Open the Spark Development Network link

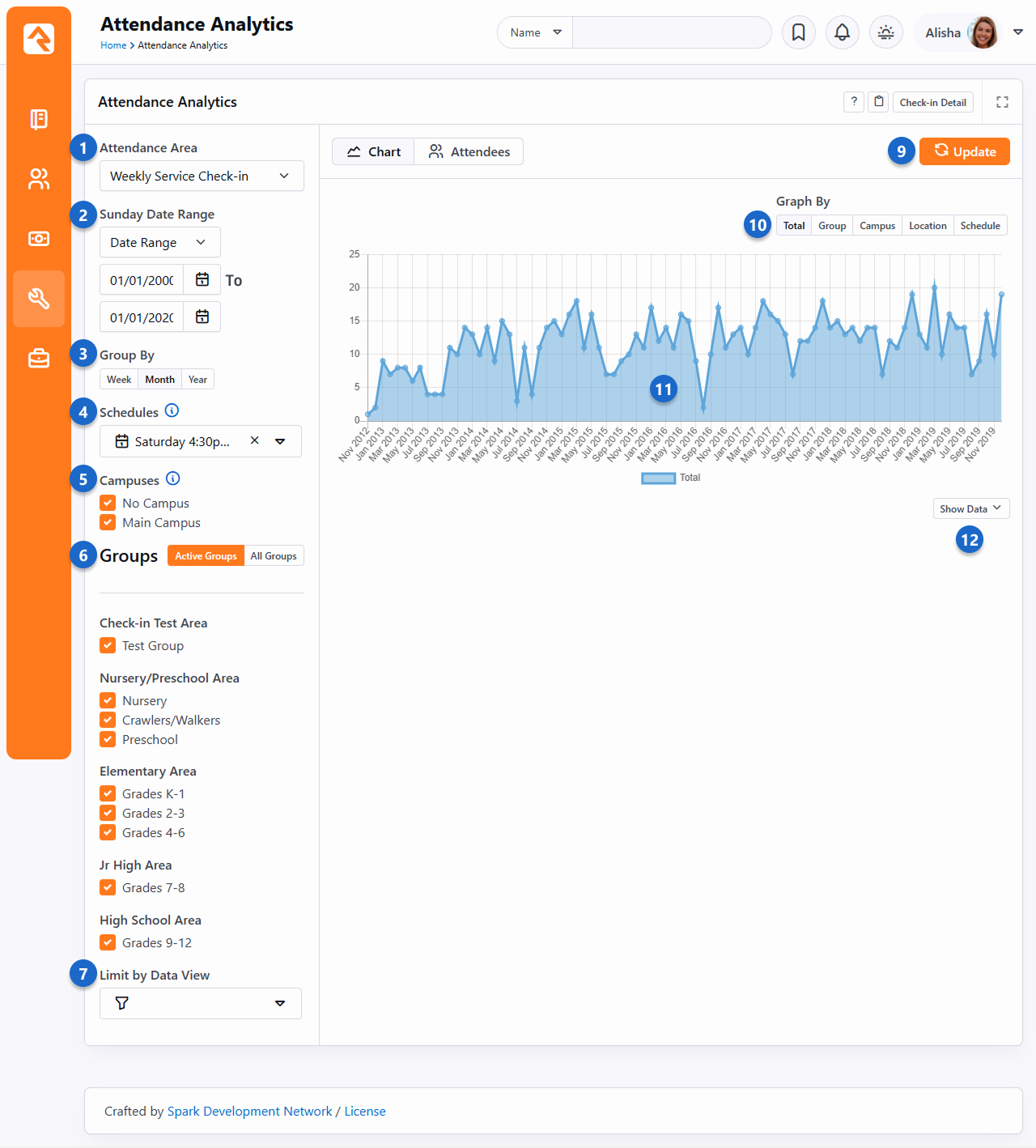pyautogui.click(x=249, y=1112)
